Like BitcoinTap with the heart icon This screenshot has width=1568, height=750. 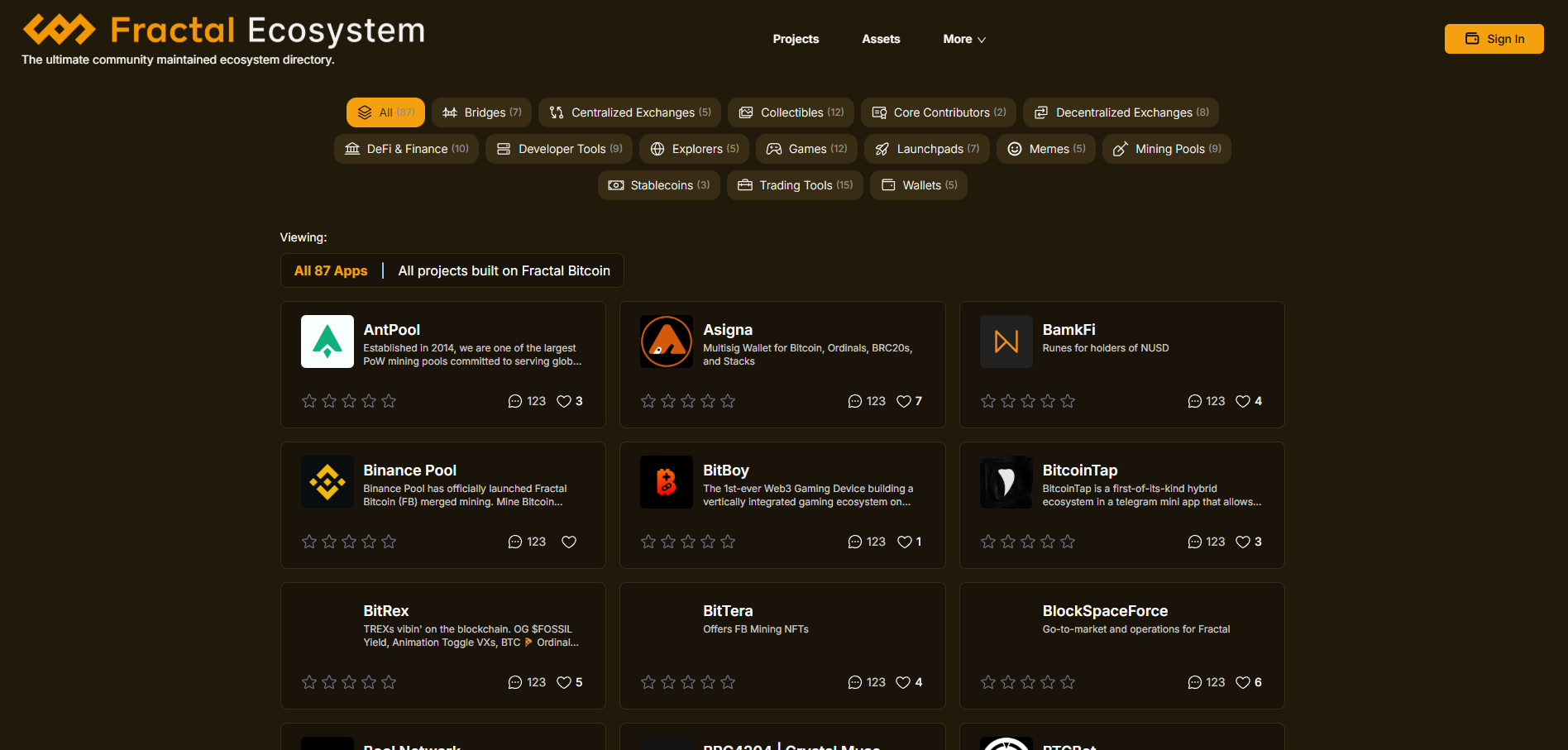click(1243, 542)
